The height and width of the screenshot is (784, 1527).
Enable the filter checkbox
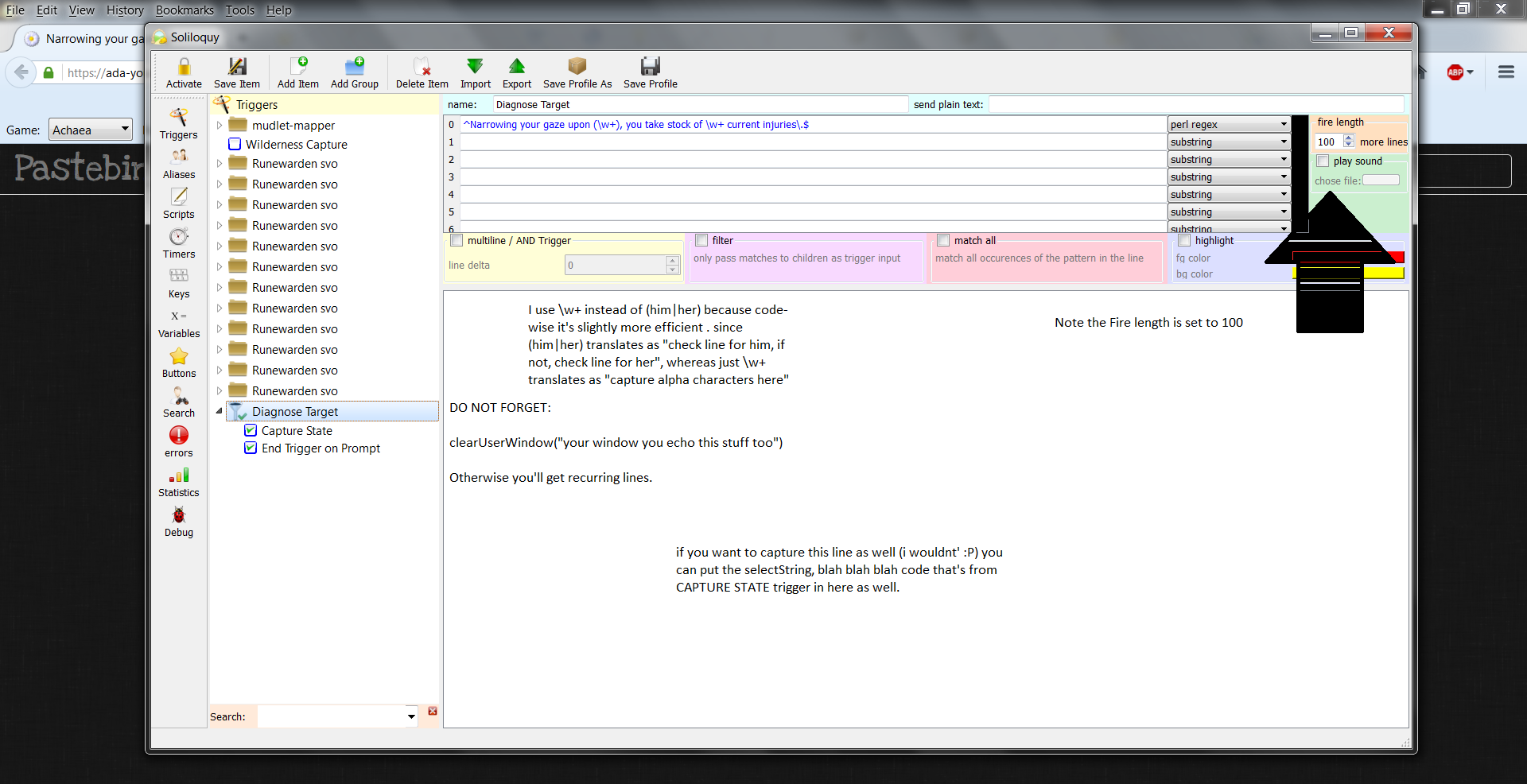click(x=701, y=240)
